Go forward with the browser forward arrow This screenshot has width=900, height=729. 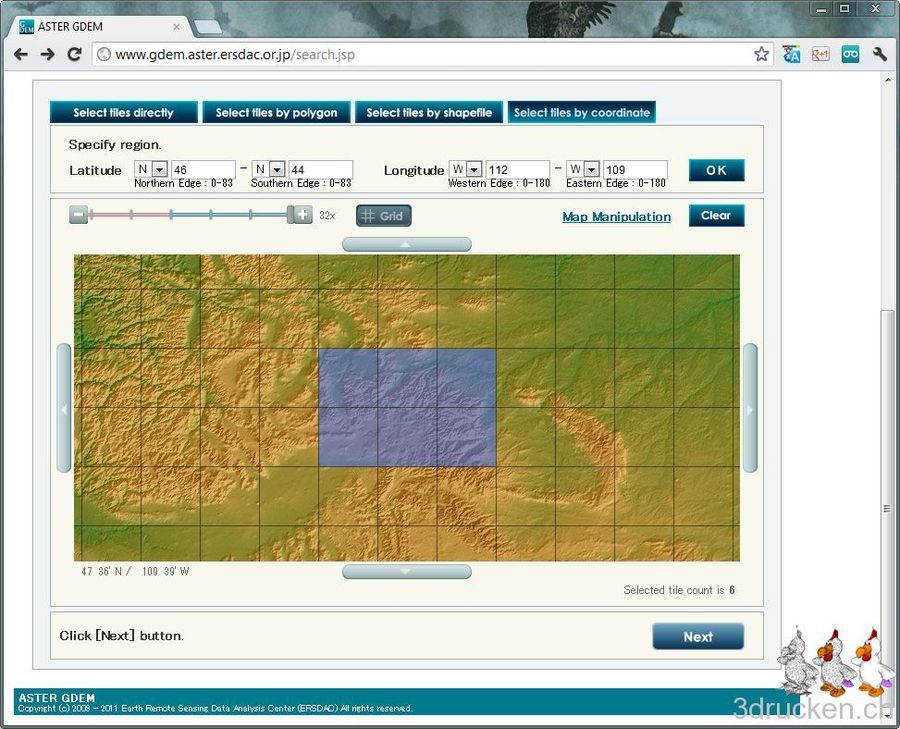tap(48, 55)
